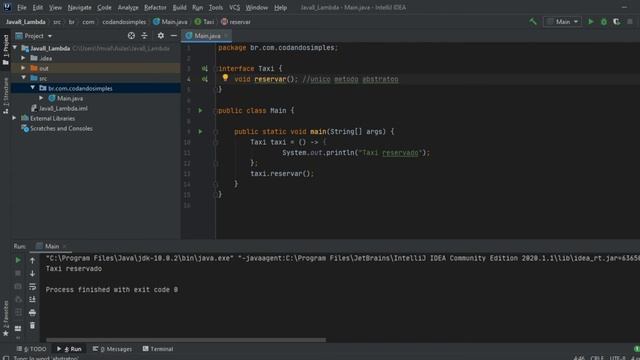The height and width of the screenshot is (360, 640).
Task: Collapse the src folder
Action: [x=23, y=78]
